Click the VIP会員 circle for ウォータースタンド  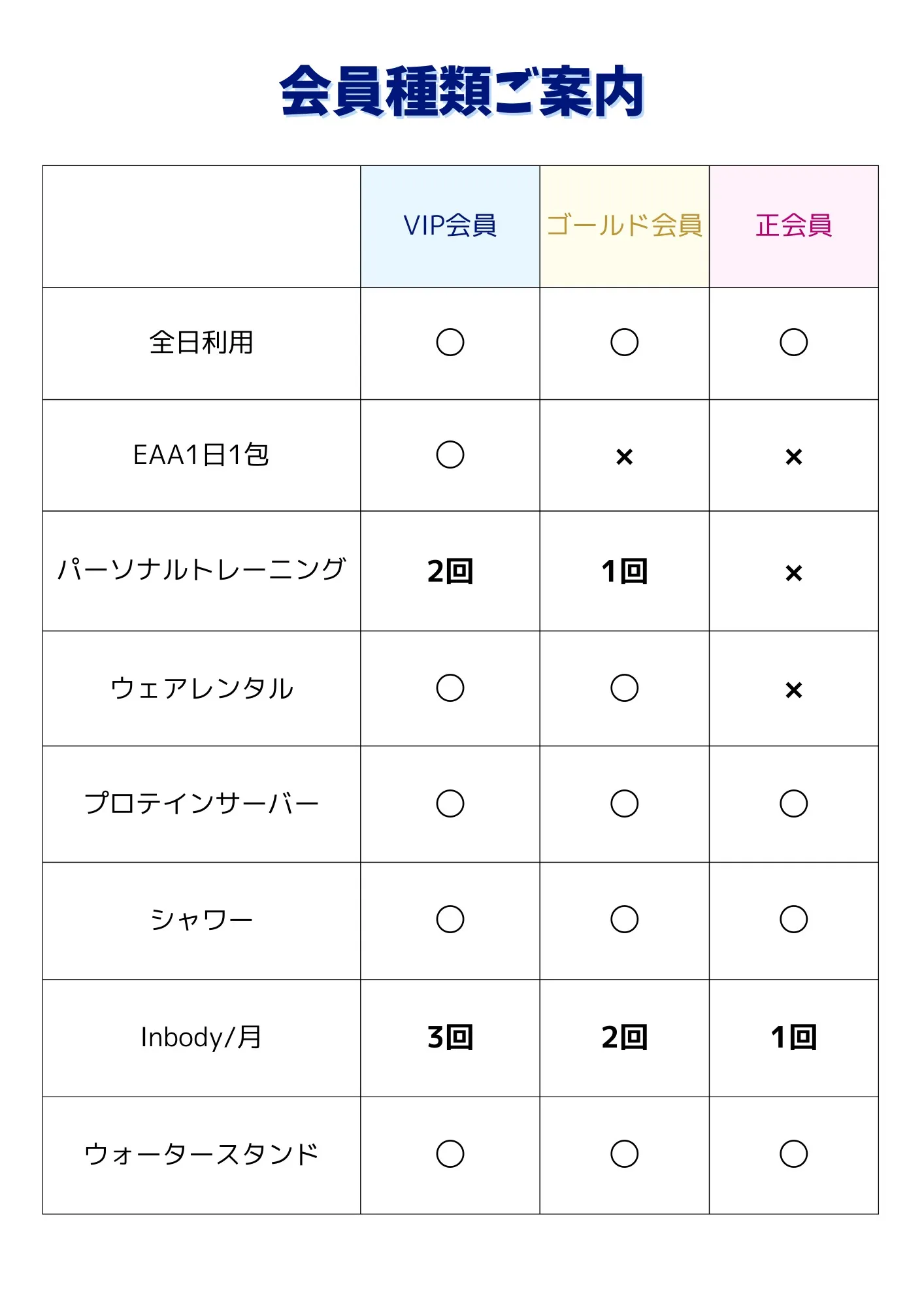[450, 1154]
